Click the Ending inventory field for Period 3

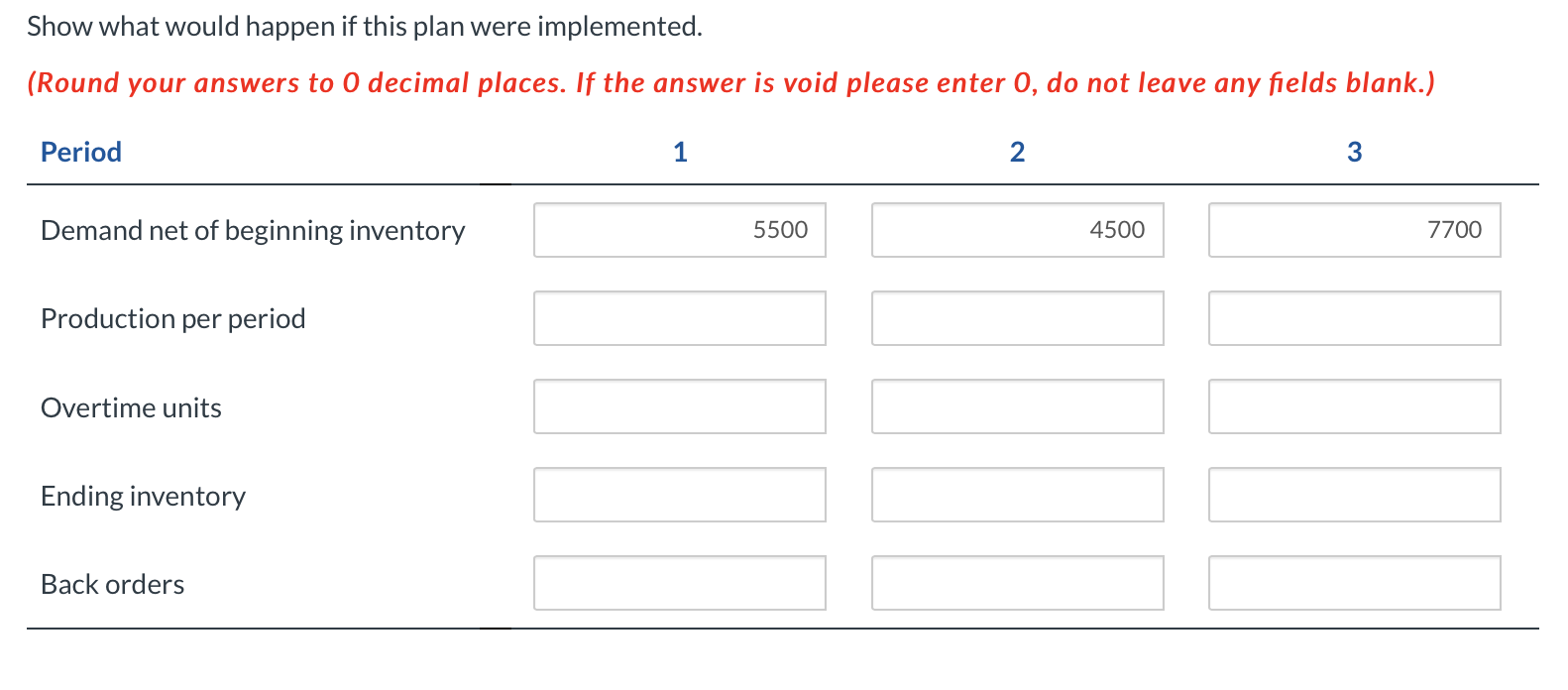click(x=1354, y=494)
